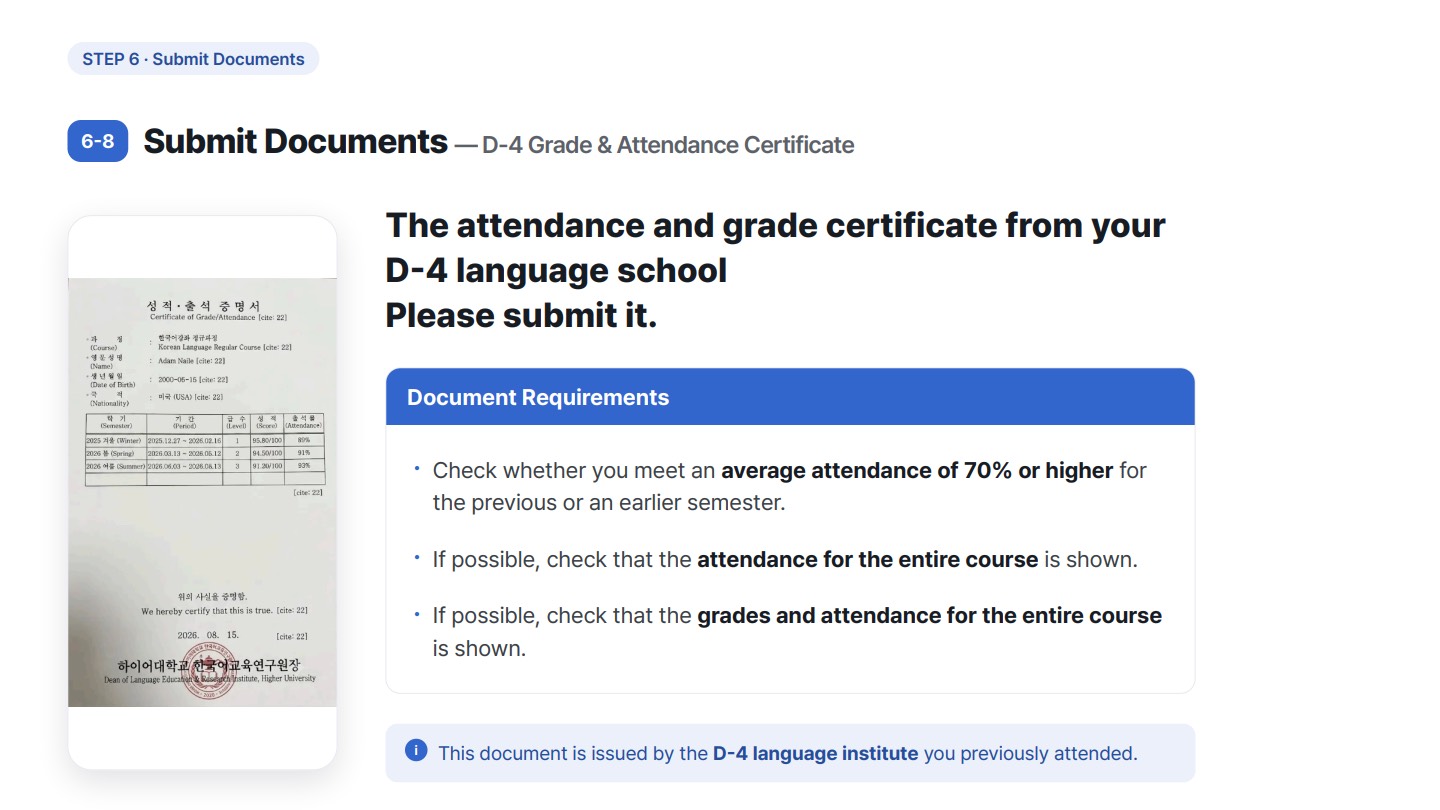Screen dimensions: 1440x810
Task: Select the "D-4 Grade & Attendance Certificate" subtitle
Action: tap(668, 145)
